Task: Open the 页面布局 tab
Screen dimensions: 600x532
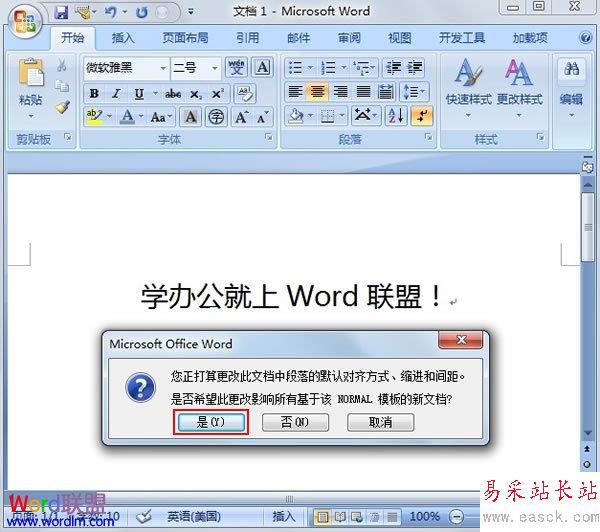Action: point(186,38)
